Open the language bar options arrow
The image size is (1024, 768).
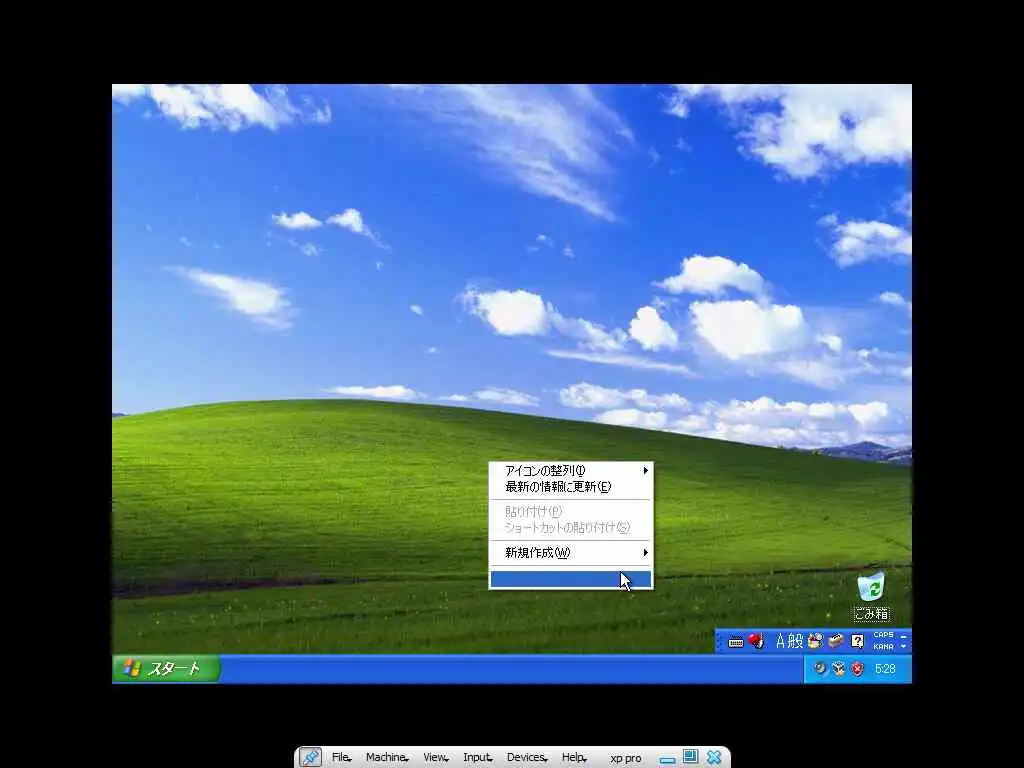[x=904, y=647]
